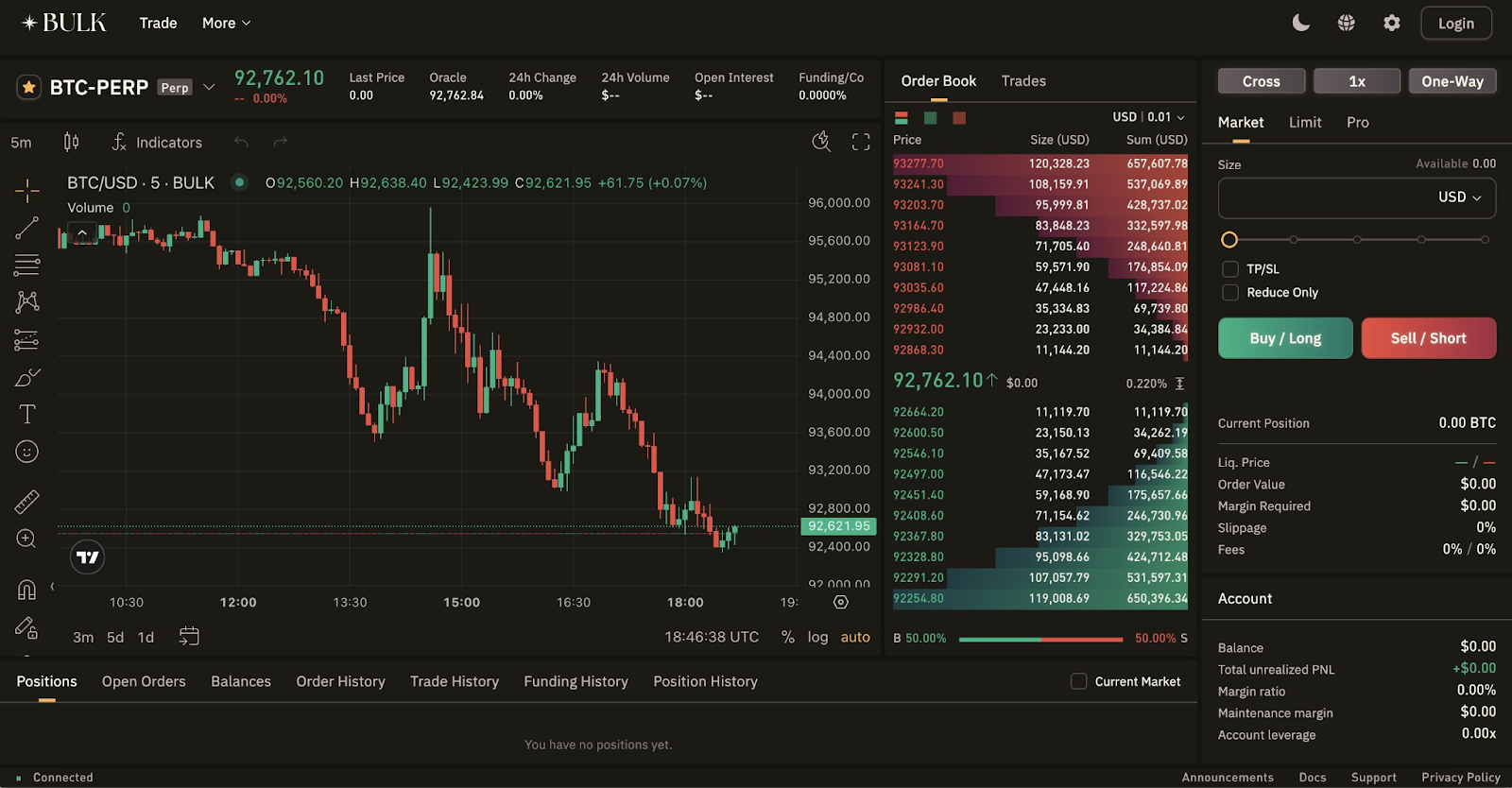The height and width of the screenshot is (788, 1512).
Task: Favorite BTC-PERP with star icon
Action: pos(28,87)
